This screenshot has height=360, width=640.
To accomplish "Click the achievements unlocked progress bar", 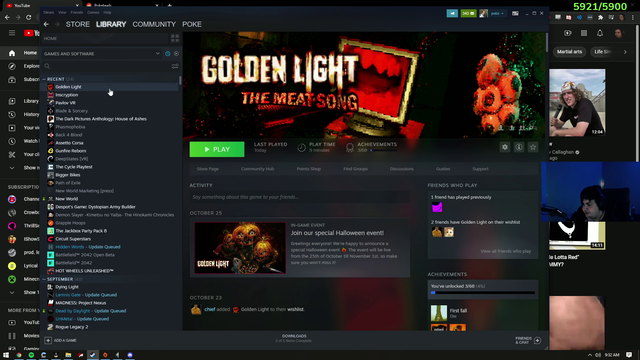I will [483, 293].
